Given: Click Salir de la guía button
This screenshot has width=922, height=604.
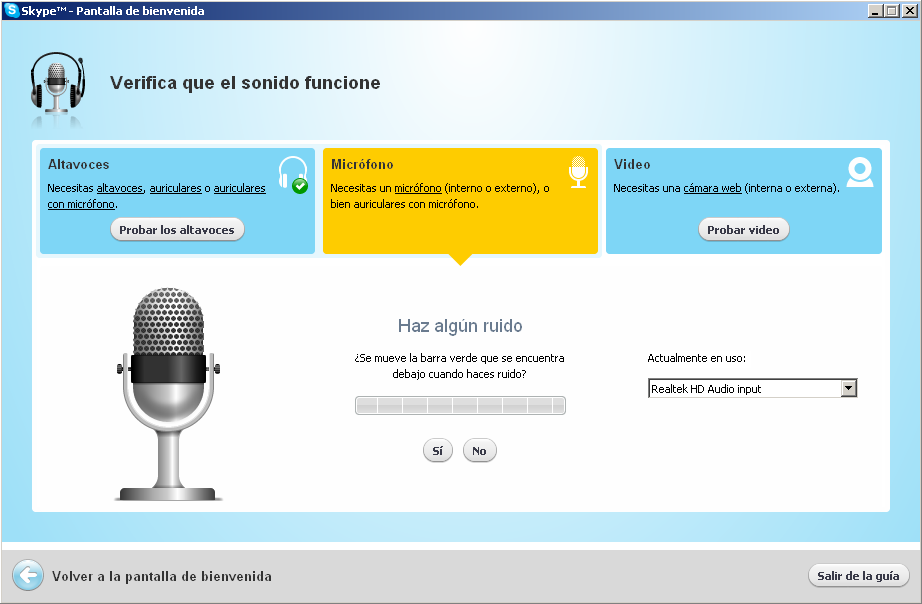Looking at the screenshot, I should [x=858, y=575].
